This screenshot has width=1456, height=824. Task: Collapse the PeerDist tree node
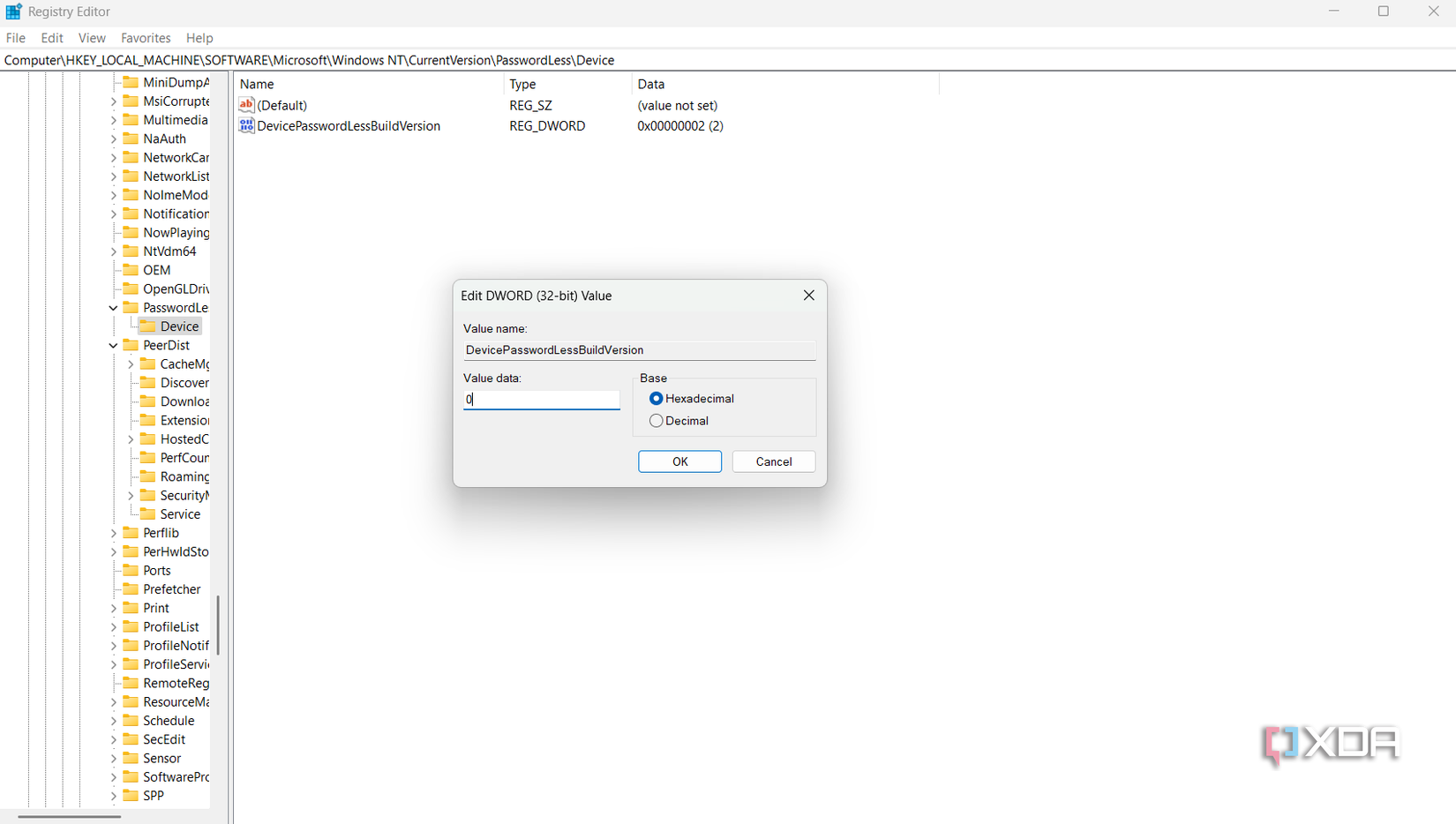(113, 346)
